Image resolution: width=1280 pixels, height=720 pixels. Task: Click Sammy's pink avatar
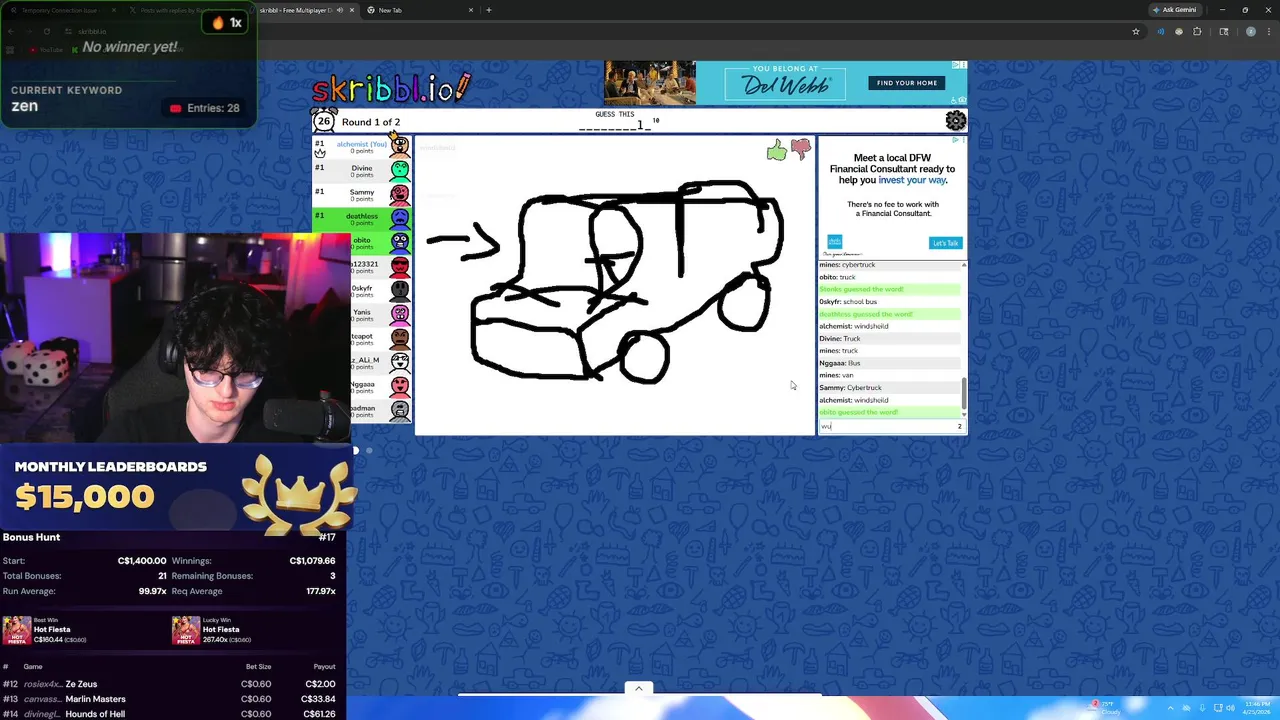click(400, 194)
